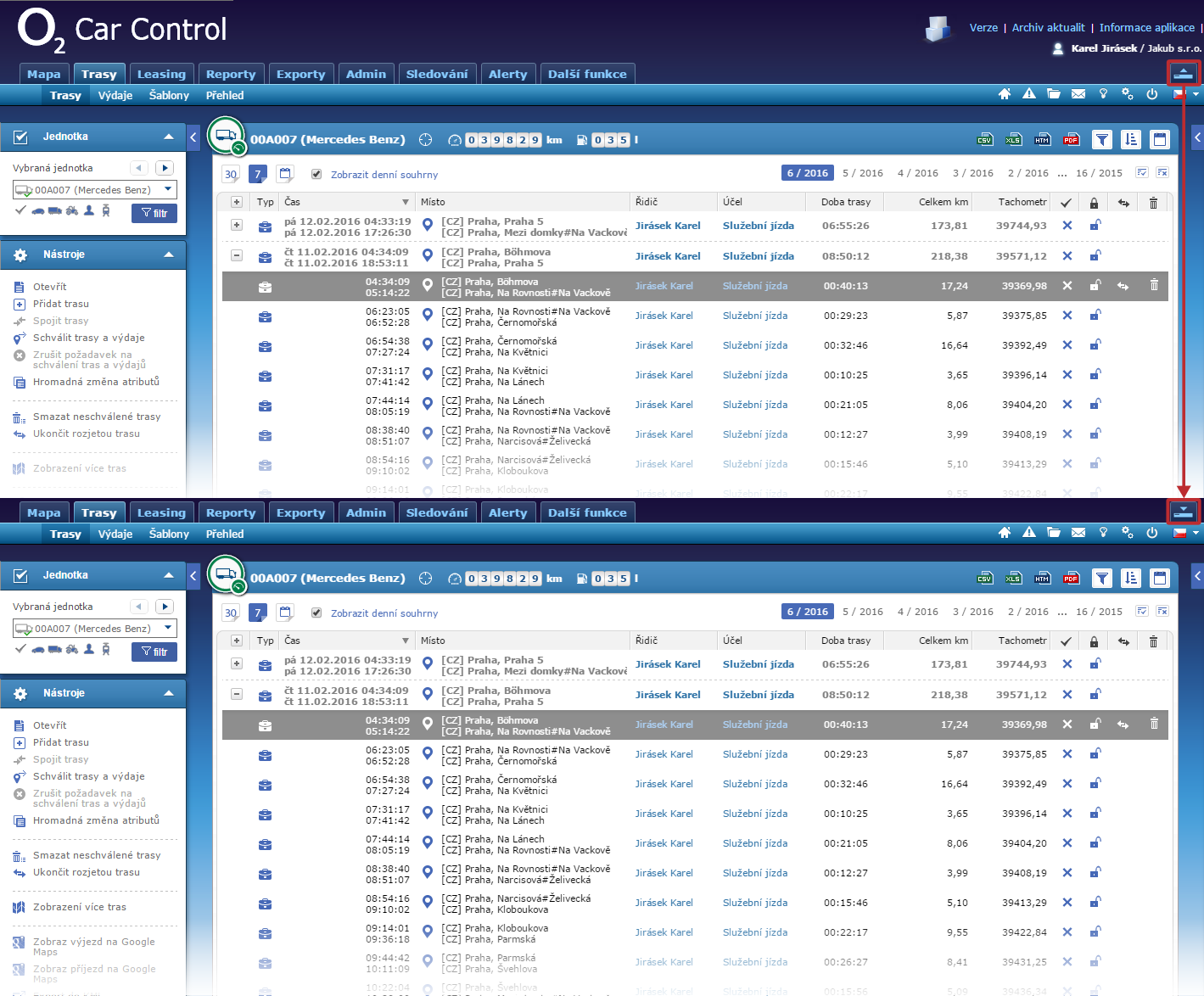Open messages envelope icon in upper toolbar
The width and height of the screenshot is (1204, 996).
tap(1078, 94)
